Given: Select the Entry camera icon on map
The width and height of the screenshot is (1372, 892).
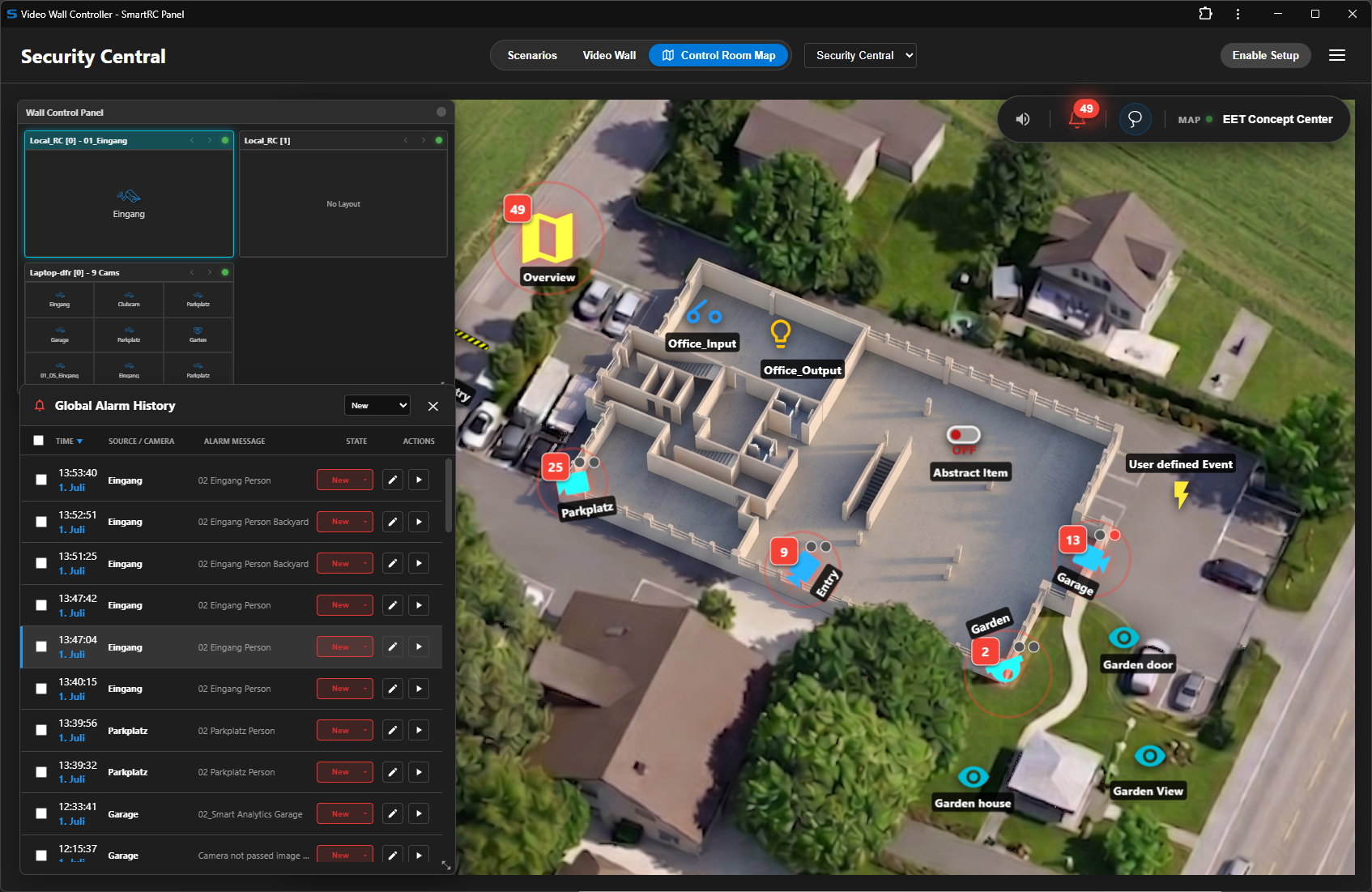Looking at the screenshot, I should 803,568.
